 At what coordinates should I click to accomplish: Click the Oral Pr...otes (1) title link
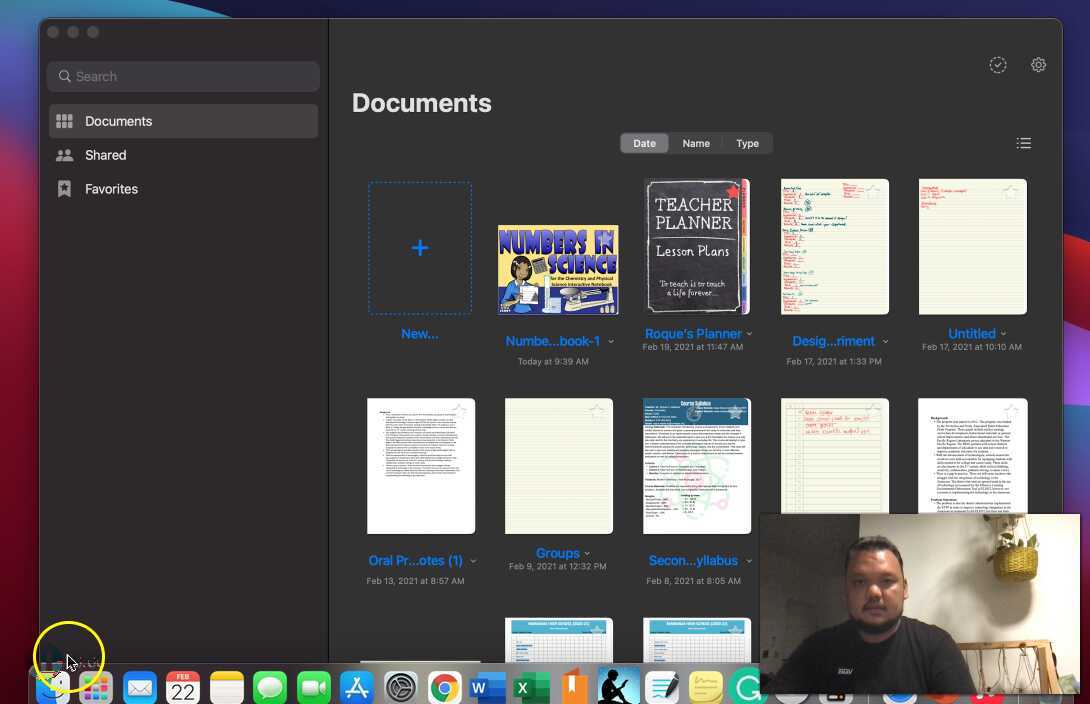point(415,560)
